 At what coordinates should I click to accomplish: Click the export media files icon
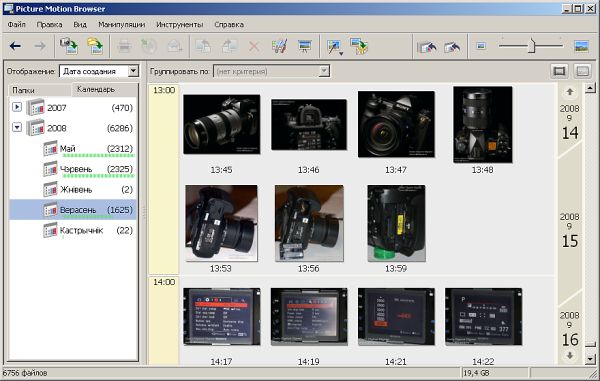pos(359,46)
